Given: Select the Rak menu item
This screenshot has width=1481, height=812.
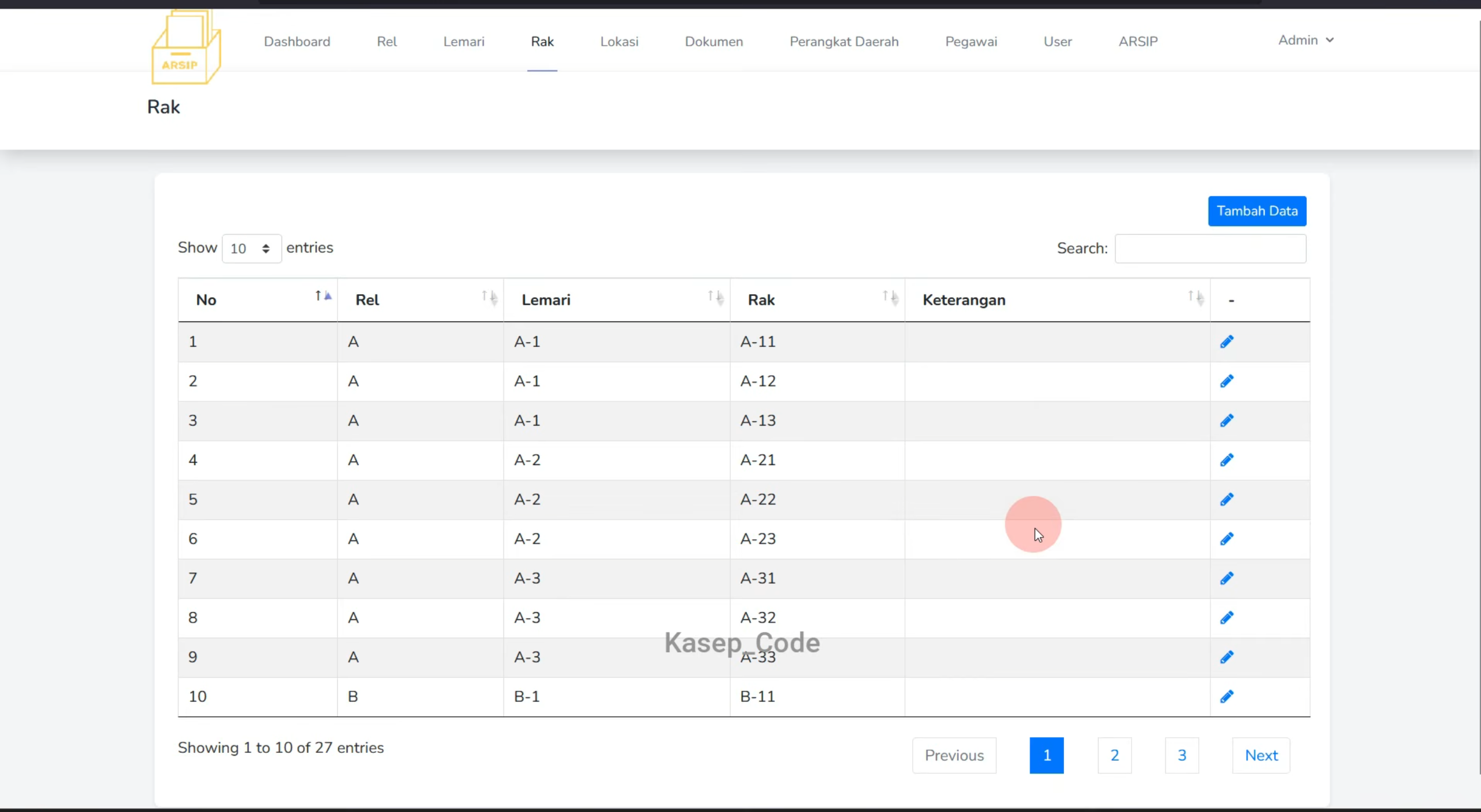Looking at the screenshot, I should (x=542, y=42).
